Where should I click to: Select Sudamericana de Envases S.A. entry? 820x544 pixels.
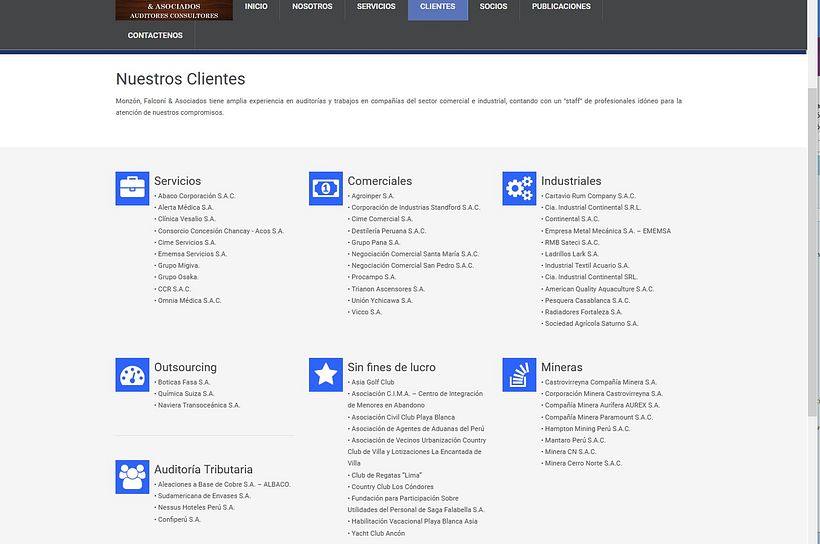[204, 496]
